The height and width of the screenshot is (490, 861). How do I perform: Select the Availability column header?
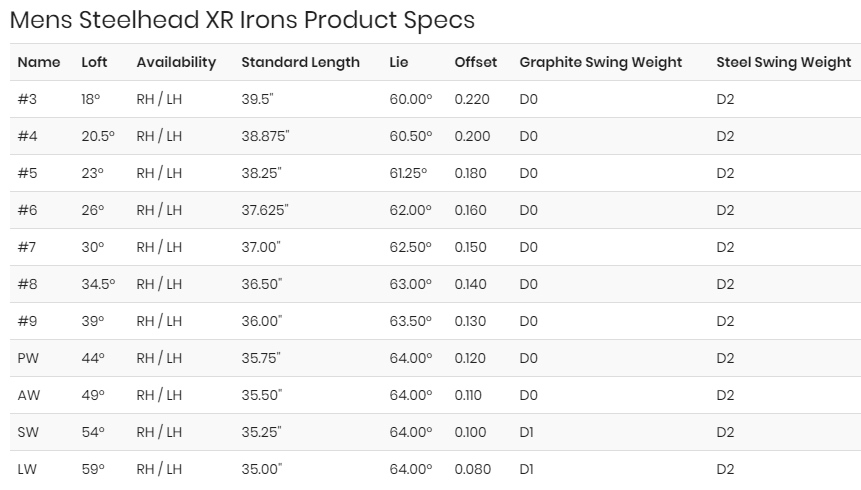(176, 62)
